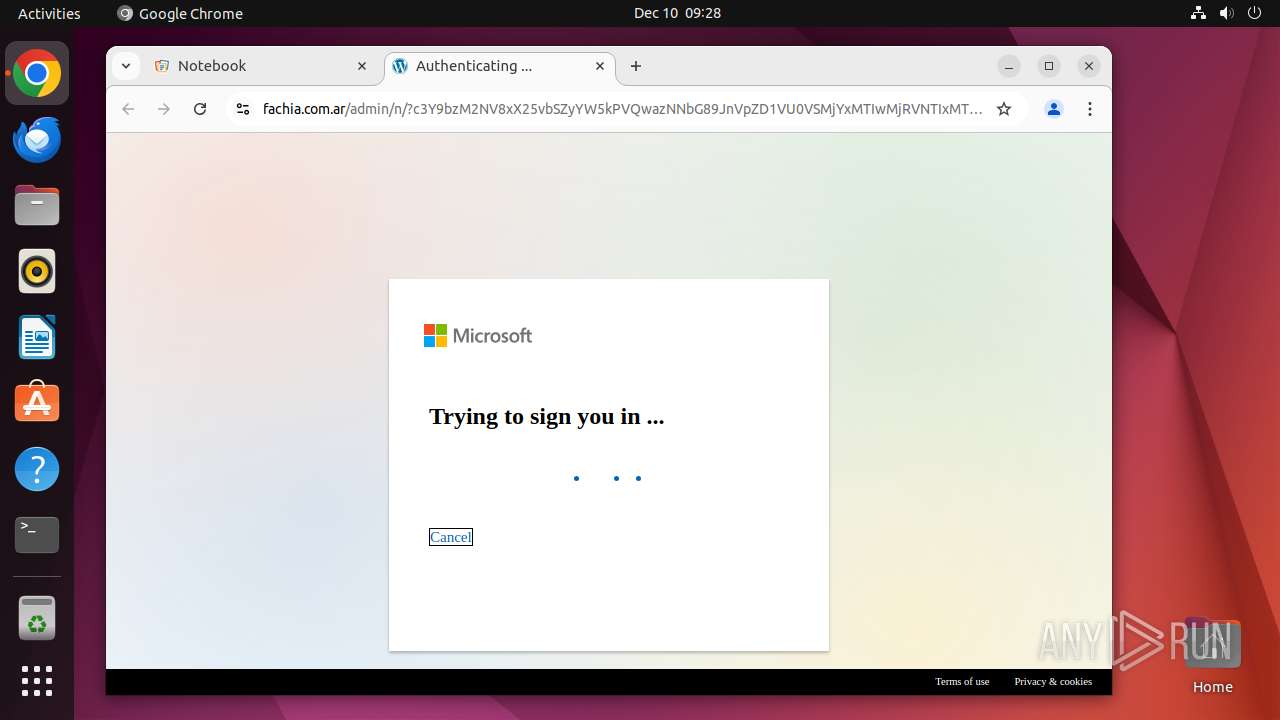Viewport: 1280px width, 720px height.
Task: Open Google Chrome app menu in top bar
Action: point(180,13)
